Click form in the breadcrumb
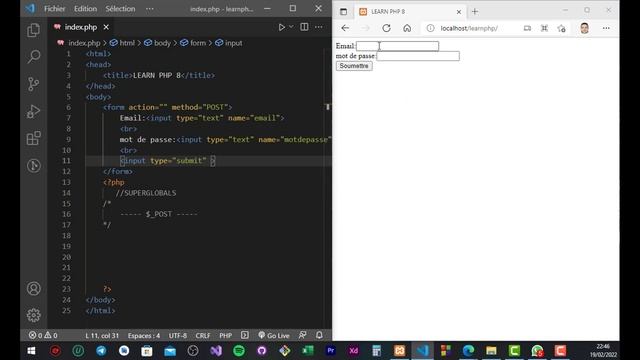 [198, 43]
